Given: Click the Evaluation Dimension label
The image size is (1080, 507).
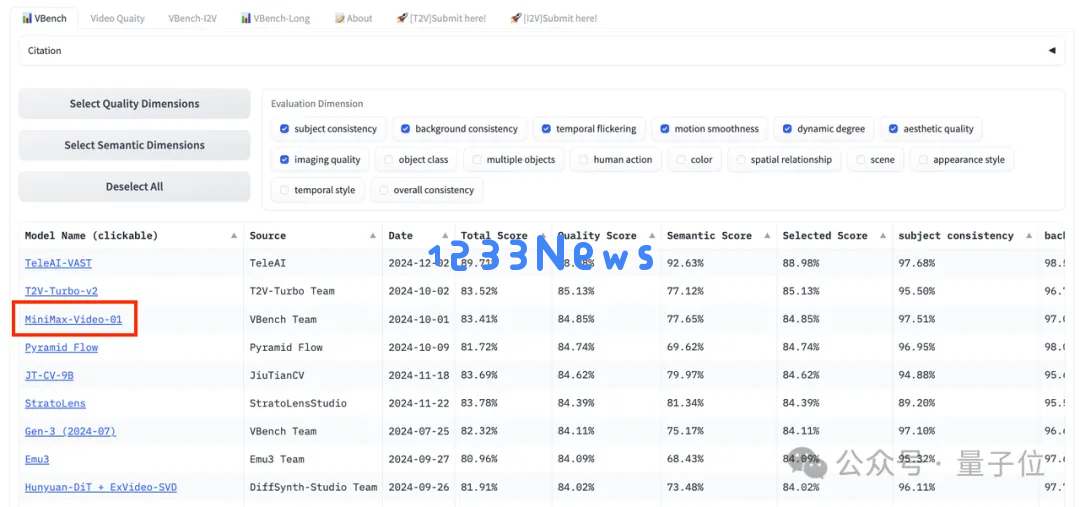Looking at the screenshot, I should (317, 104).
